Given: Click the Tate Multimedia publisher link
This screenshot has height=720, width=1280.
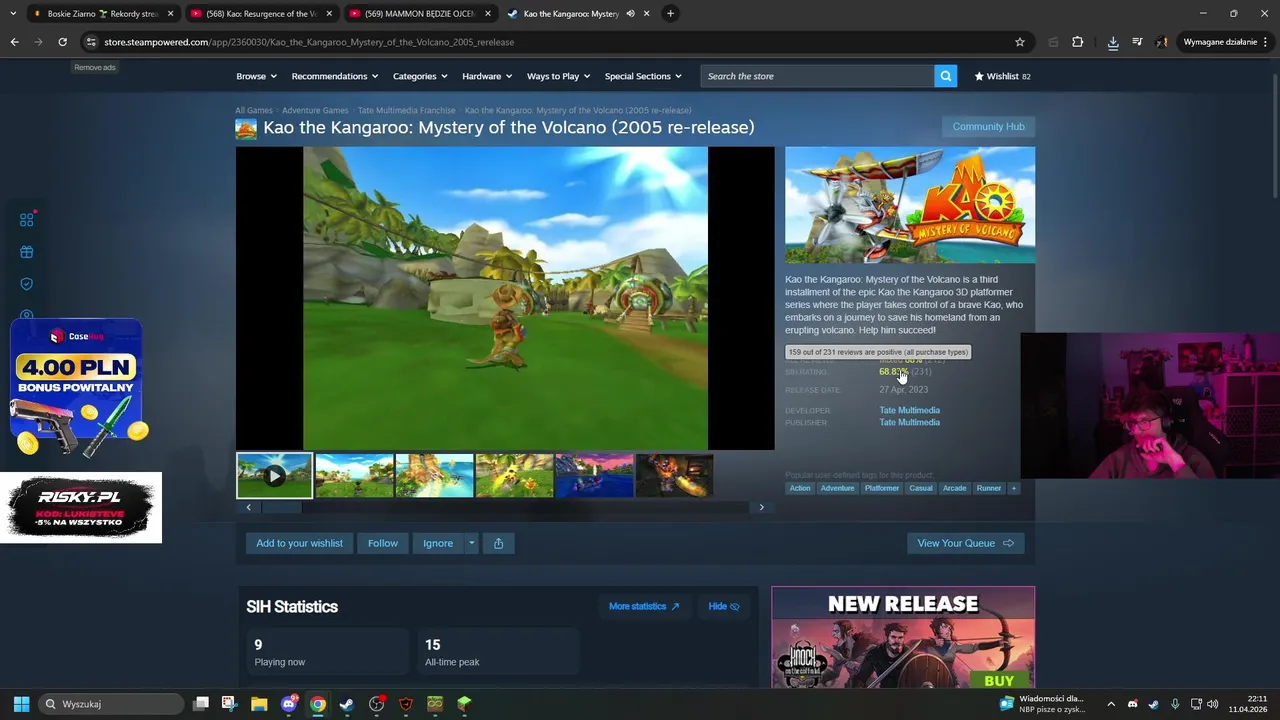Looking at the screenshot, I should pyautogui.click(x=909, y=422).
